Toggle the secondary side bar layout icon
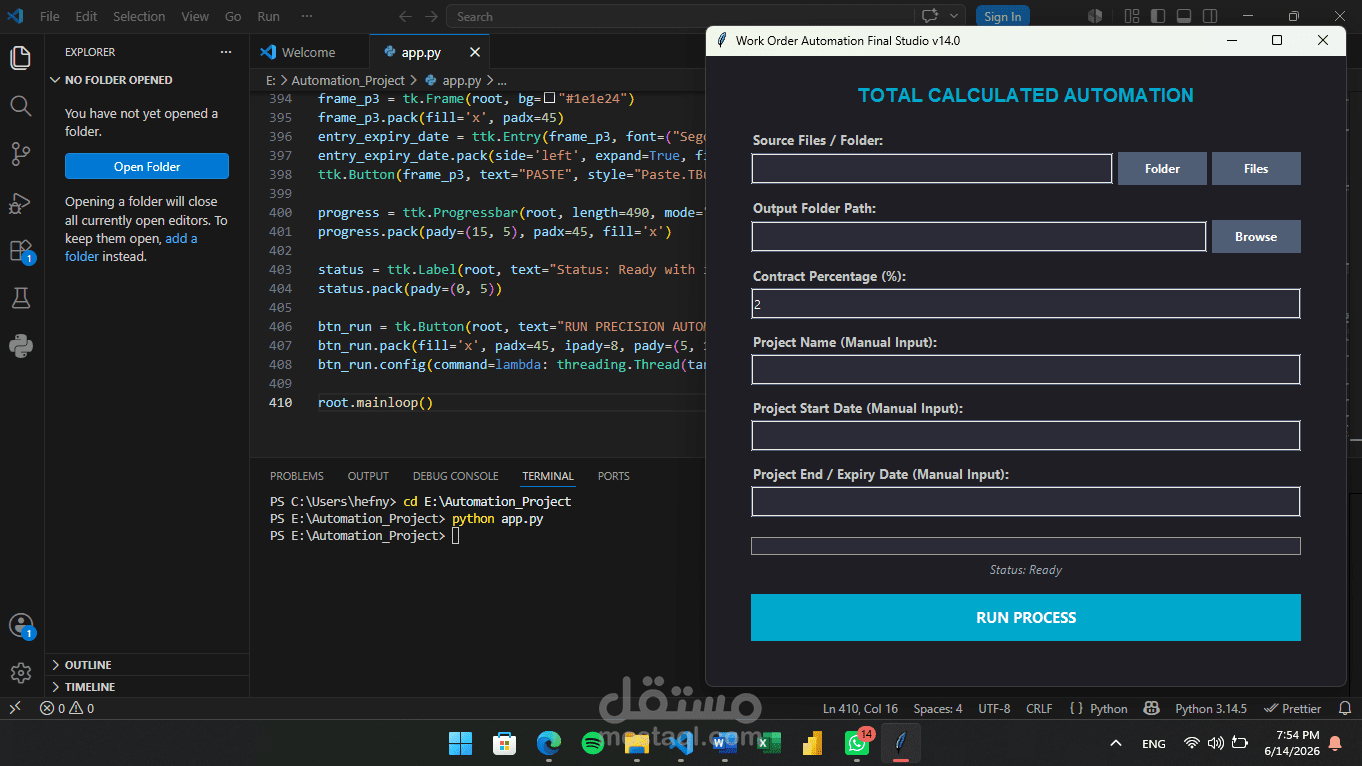The height and width of the screenshot is (766, 1362). pyautogui.click(x=1210, y=16)
